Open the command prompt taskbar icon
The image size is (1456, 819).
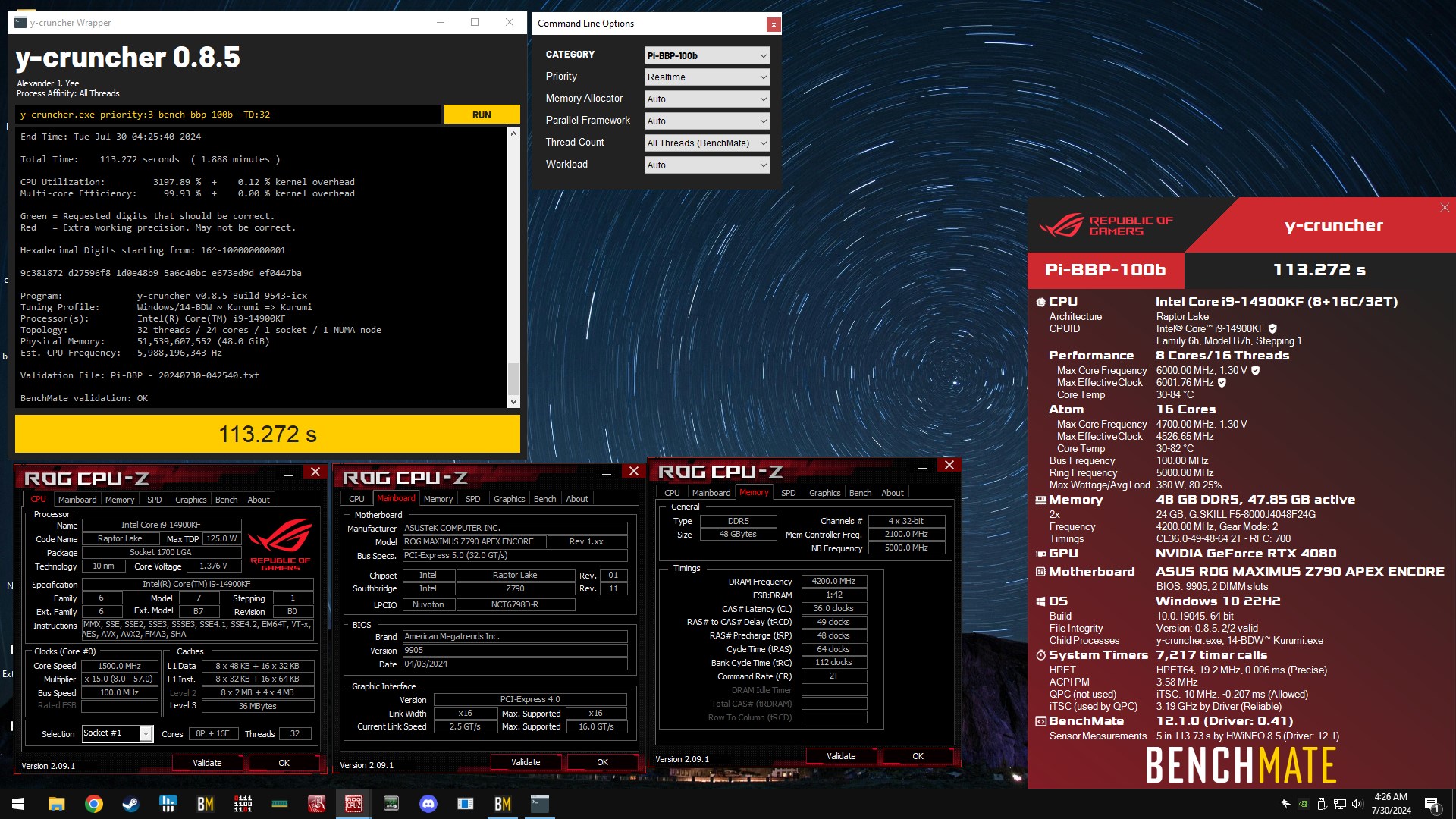(x=540, y=804)
